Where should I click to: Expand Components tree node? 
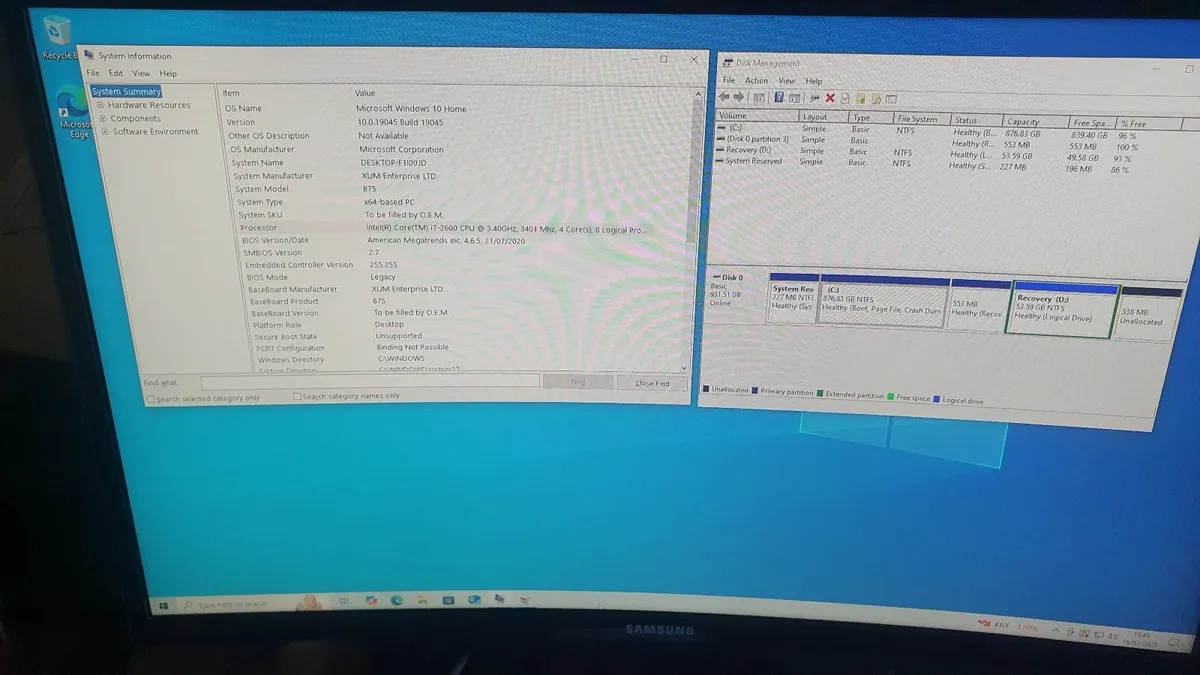point(103,118)
